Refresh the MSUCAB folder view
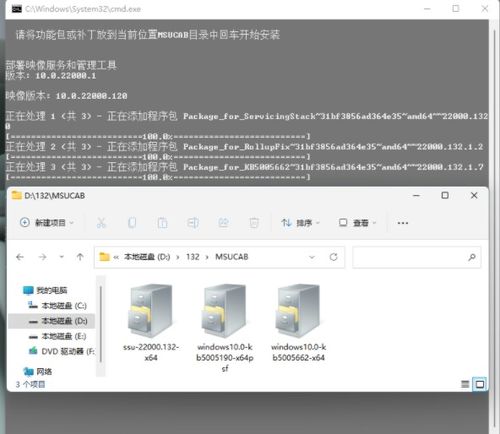 coord(333,257)
